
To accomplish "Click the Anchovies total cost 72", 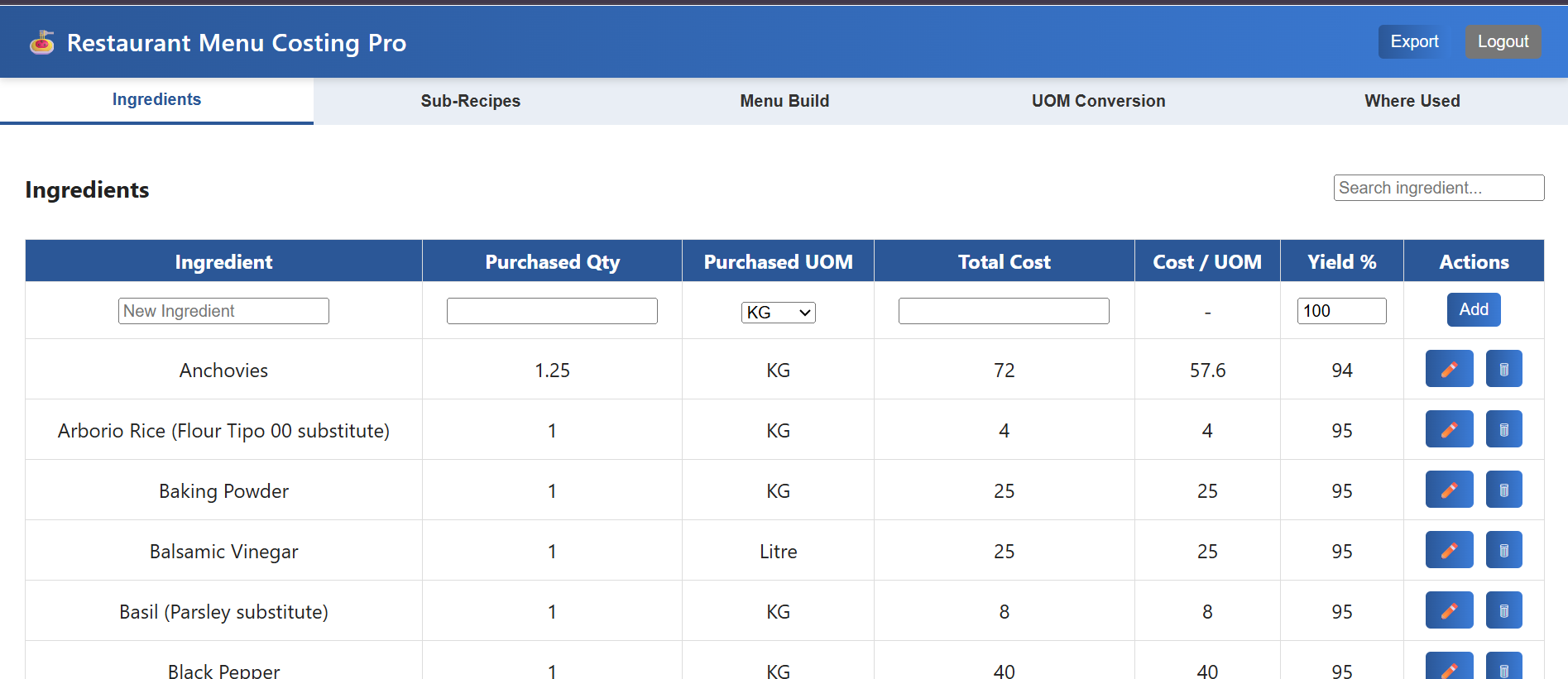I will [1004, 370].
